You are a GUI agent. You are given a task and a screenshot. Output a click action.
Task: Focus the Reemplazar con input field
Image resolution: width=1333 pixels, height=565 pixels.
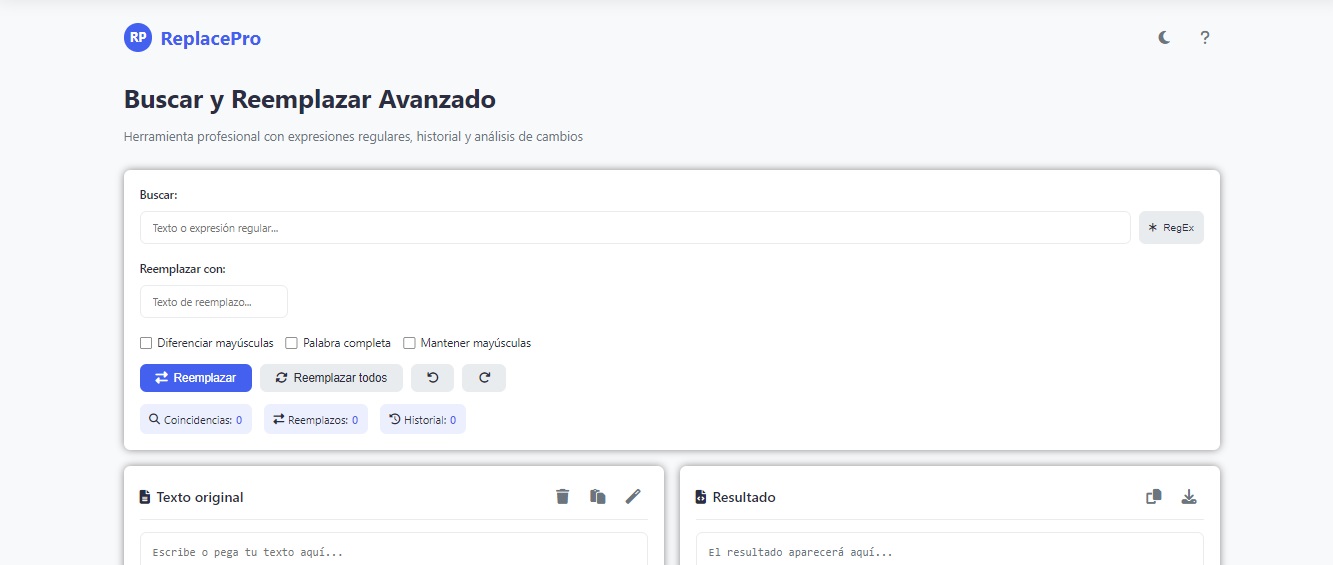pyautogui.click(x=214, y=302)
